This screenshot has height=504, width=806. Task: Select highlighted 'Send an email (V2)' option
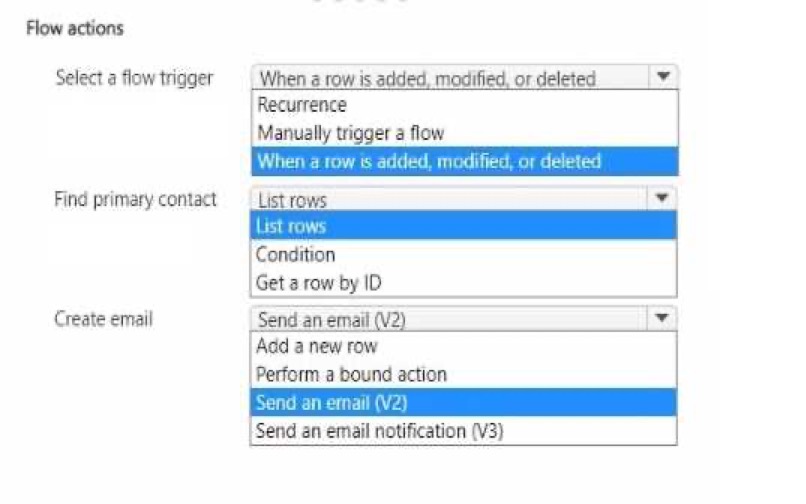coord(464,403)
